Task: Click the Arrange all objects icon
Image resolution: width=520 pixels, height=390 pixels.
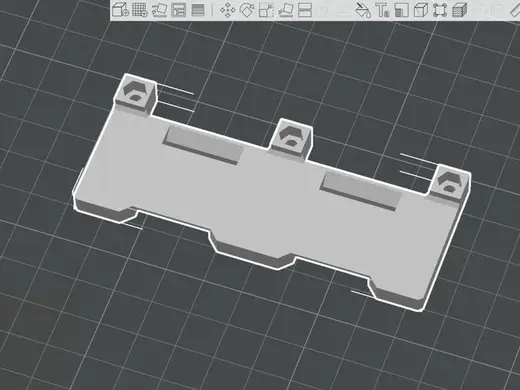Action: pos(178,10)
